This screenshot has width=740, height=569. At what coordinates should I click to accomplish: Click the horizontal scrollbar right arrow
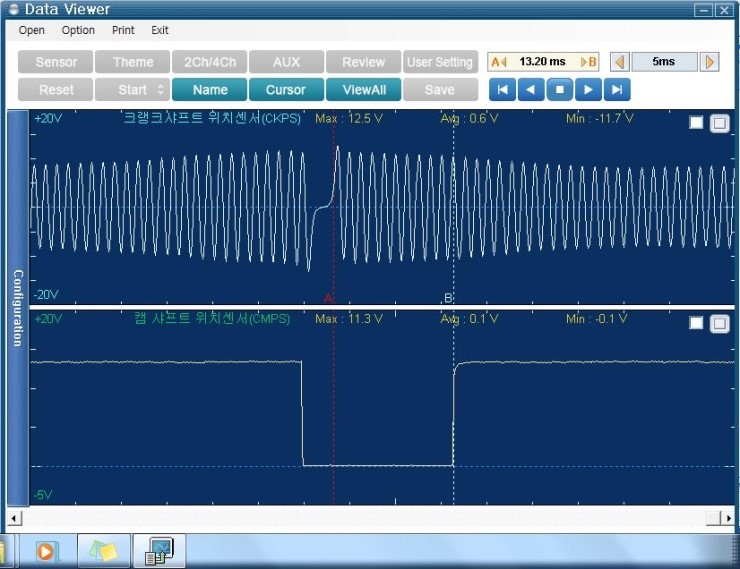[728, 518]
